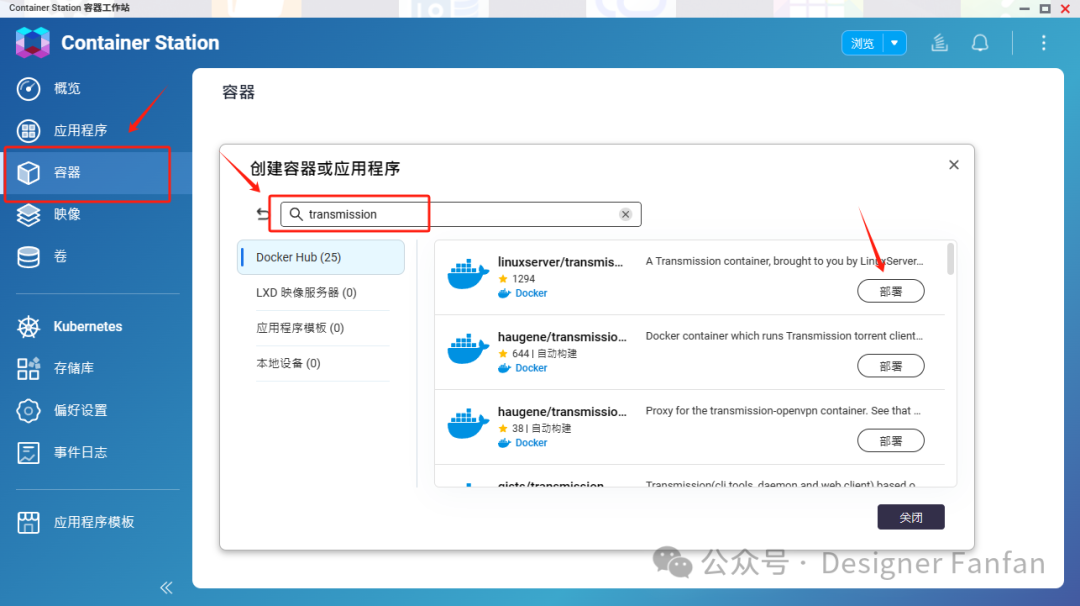Deploy haugene/transmission (644 stars) image
Viewport: 1080px width, 606px height.
pos(891,366)
